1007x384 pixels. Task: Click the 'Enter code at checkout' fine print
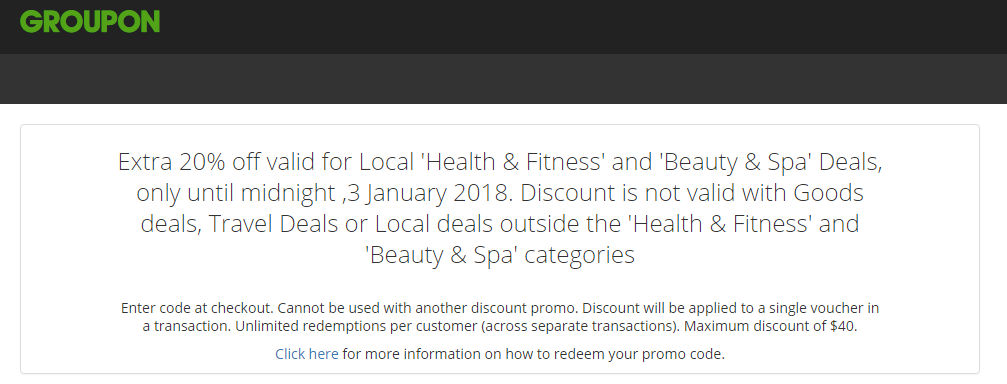tap(197, 308)
